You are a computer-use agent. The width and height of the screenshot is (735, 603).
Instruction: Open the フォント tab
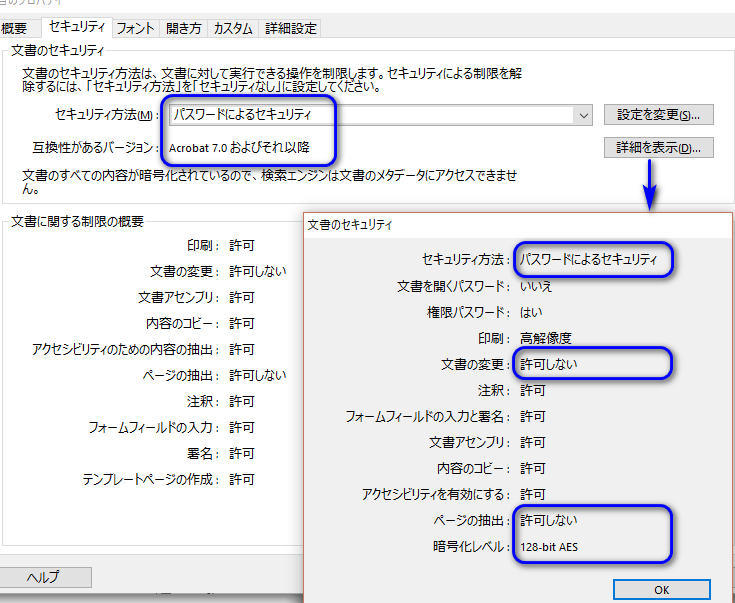point(136,29)
